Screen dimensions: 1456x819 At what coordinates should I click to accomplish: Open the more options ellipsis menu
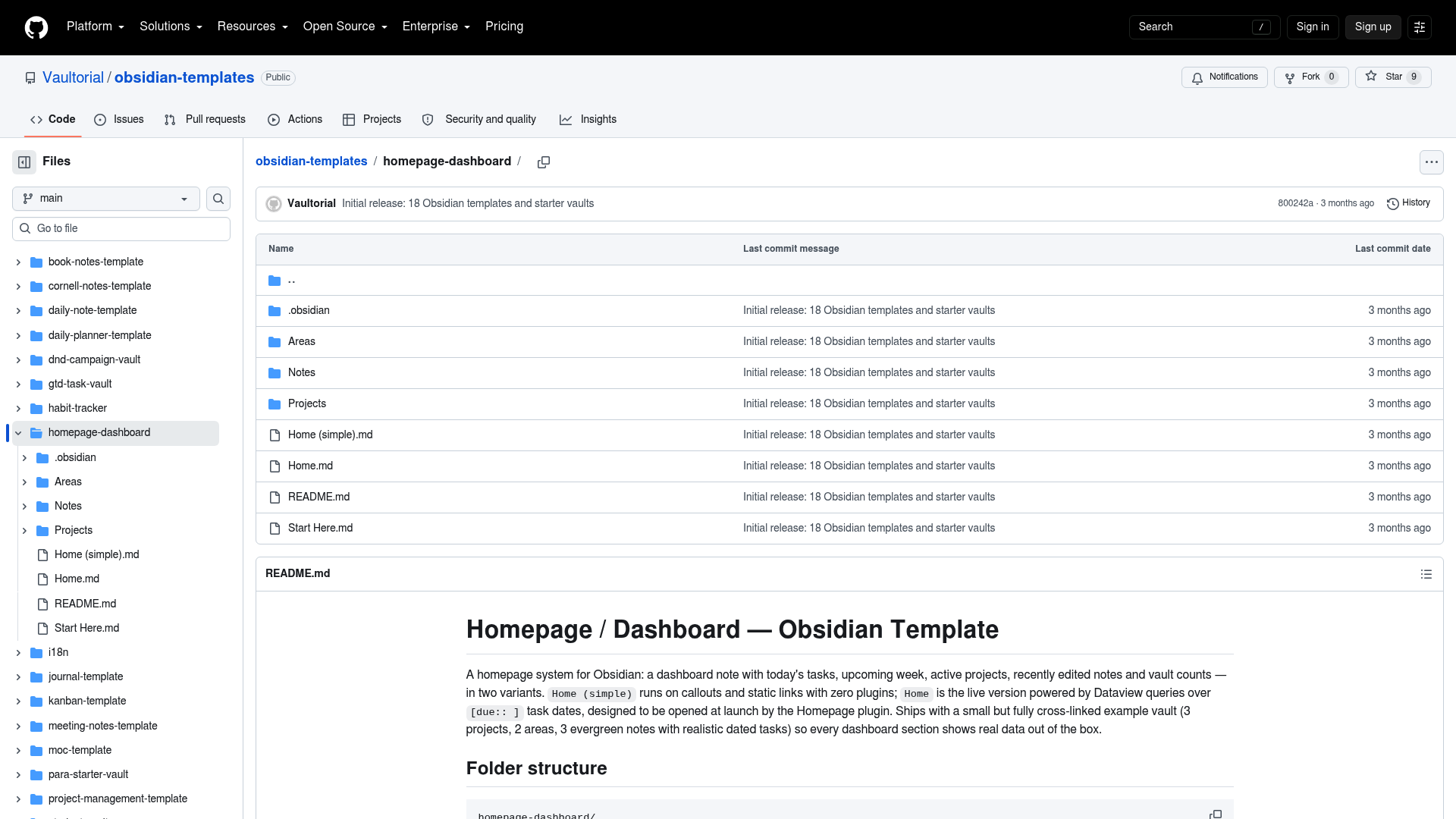(x=1431, y=162)
